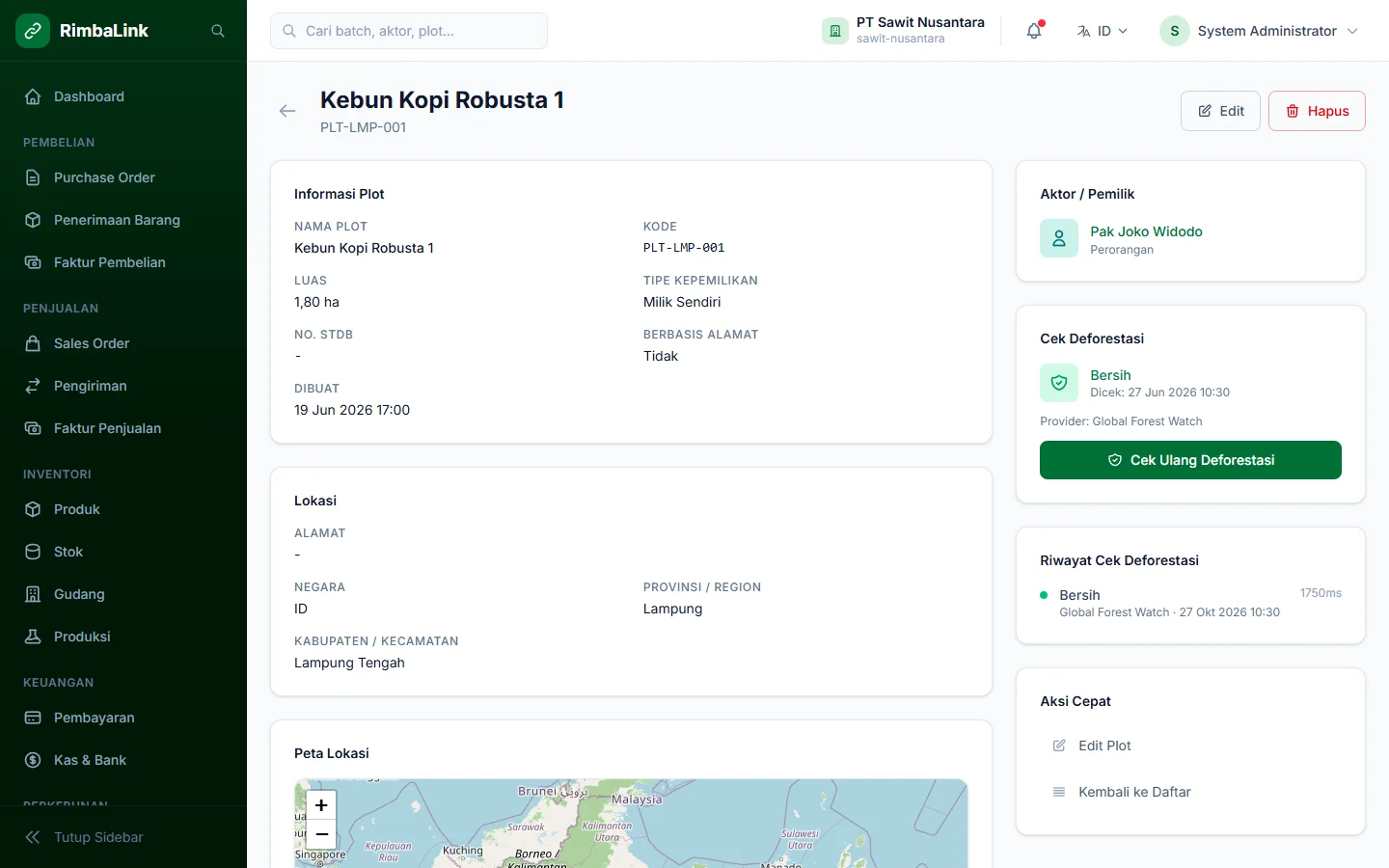The width and height of the screenshot is (1389, 868).
Task: Go back with the arrow beside plot title
Action: point(287,111)
